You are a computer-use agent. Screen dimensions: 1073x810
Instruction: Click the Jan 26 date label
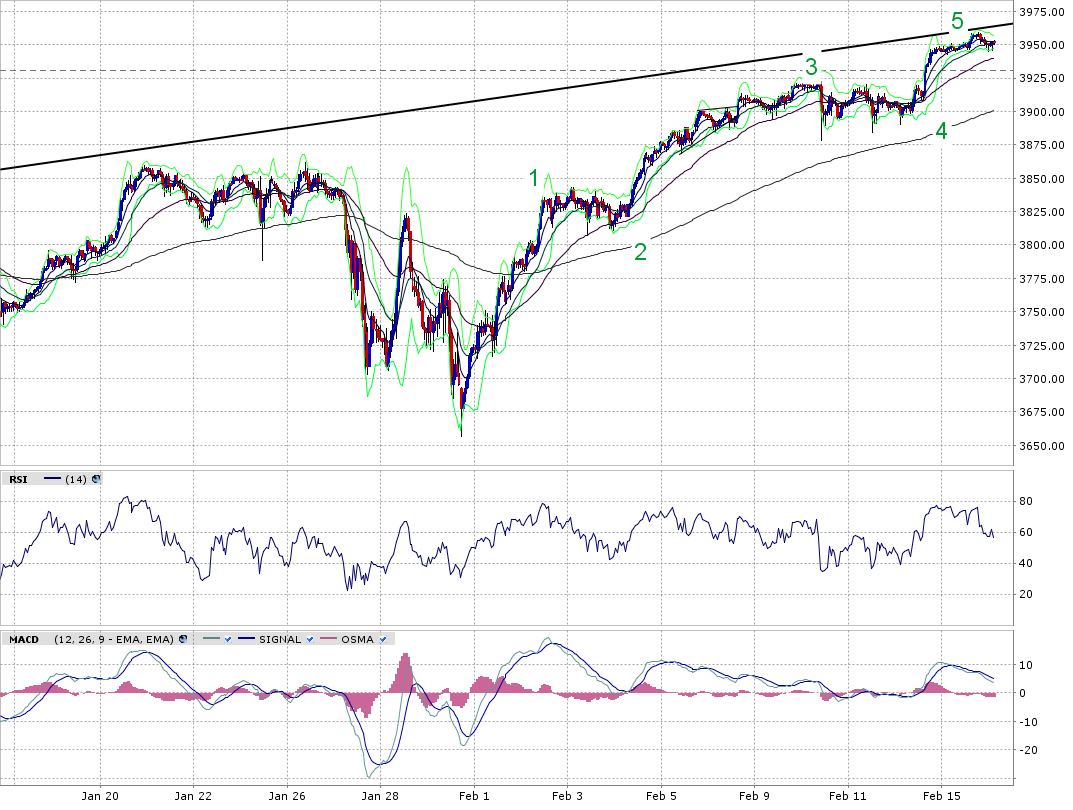pyautogui.click(x=287, y=796)
